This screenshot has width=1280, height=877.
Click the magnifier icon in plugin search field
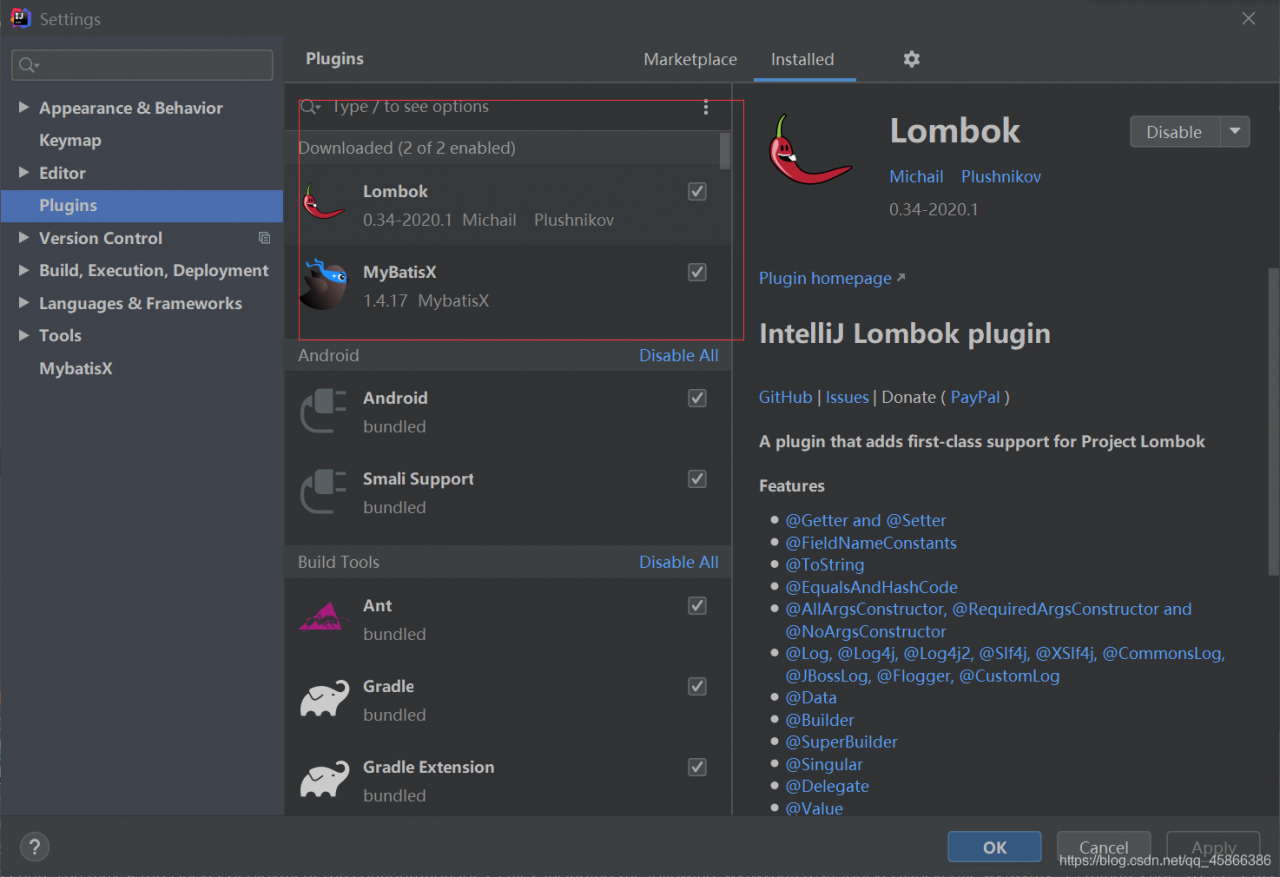(310, 107)
